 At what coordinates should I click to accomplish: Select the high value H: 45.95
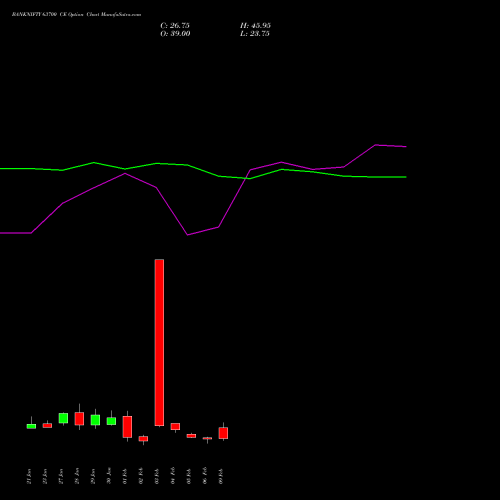tap(255, 26)
